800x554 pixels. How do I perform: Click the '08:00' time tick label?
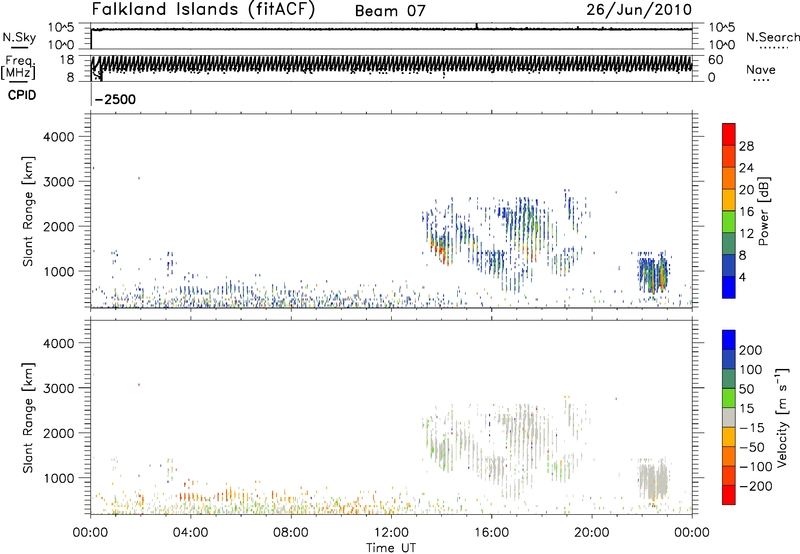[291, 533]
